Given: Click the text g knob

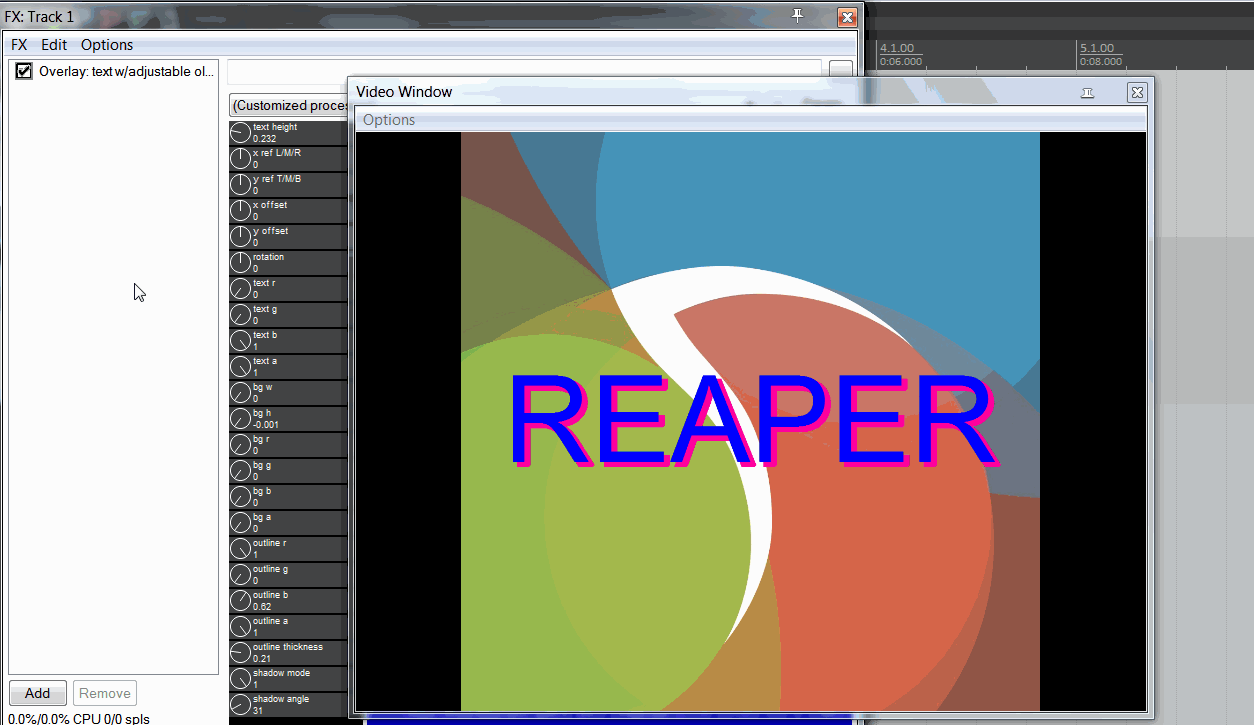Looking at the screenshot, I should click(240, 314).
